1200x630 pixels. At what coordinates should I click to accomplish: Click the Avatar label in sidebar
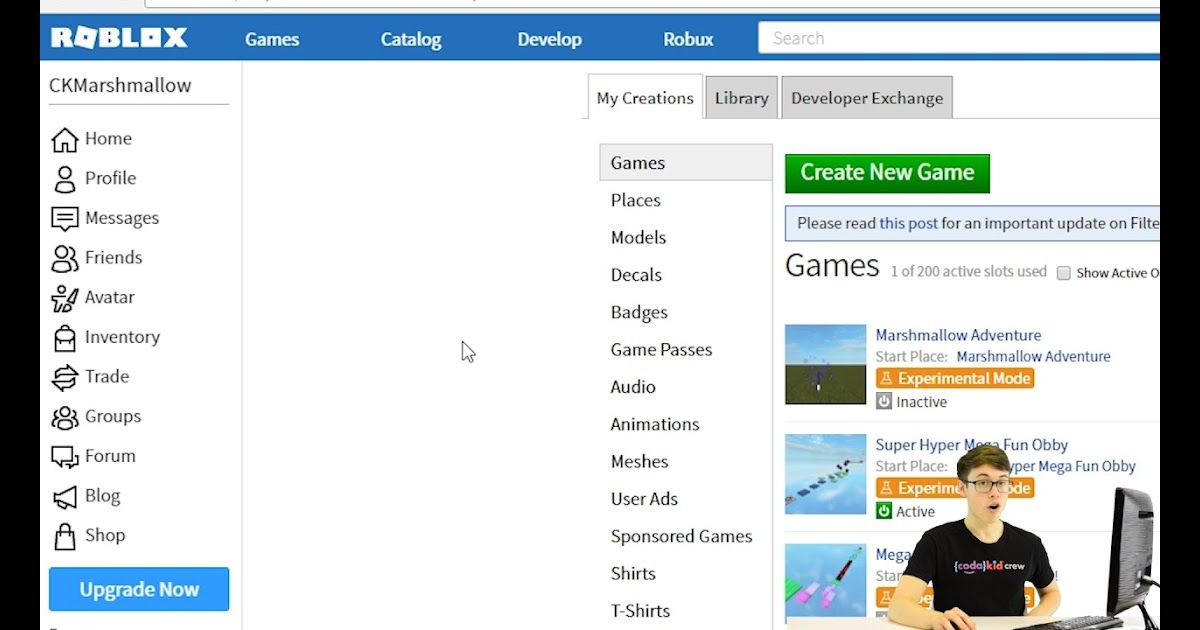pyautogui.click(x=109, y=297)
